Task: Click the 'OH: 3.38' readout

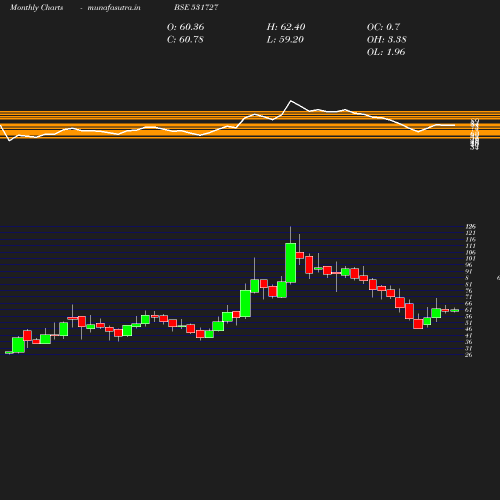Action: click(x=386, y=40)
